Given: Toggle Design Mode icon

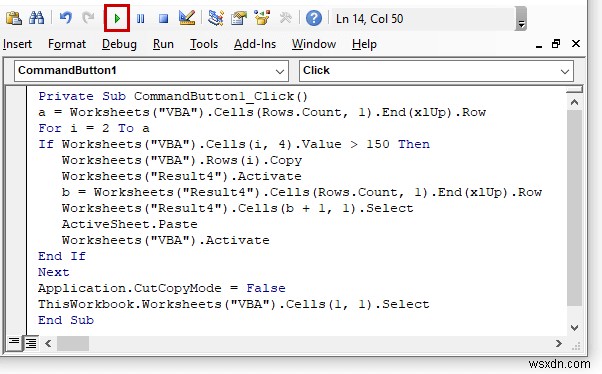Looking at the screenshot, I should pos(187,18).
